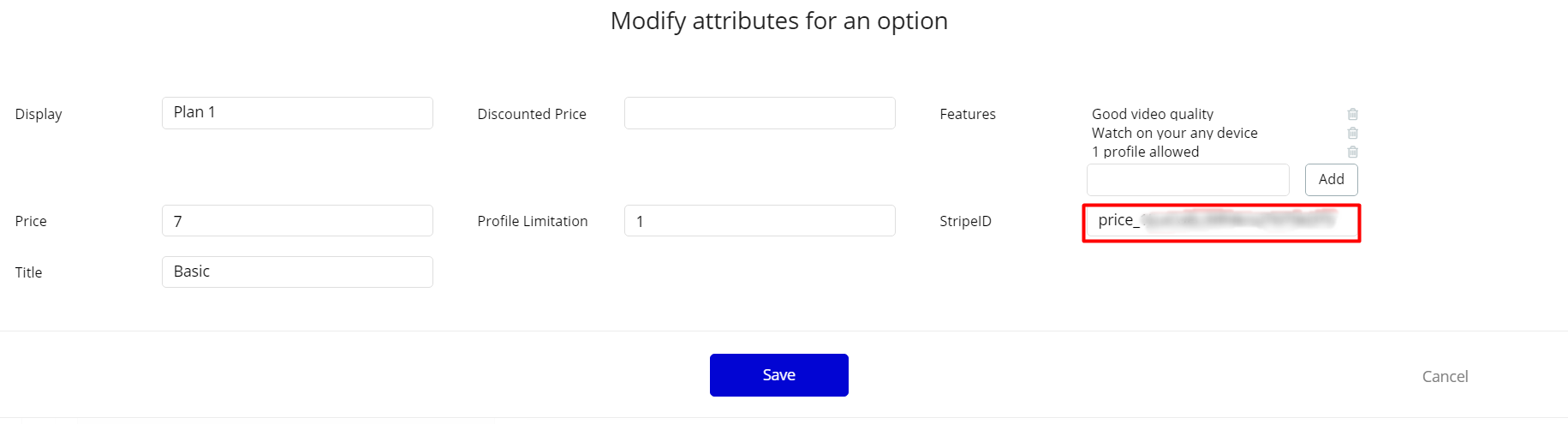
Task: Click the Profile Limitation label
Action: tap(533, 221)
